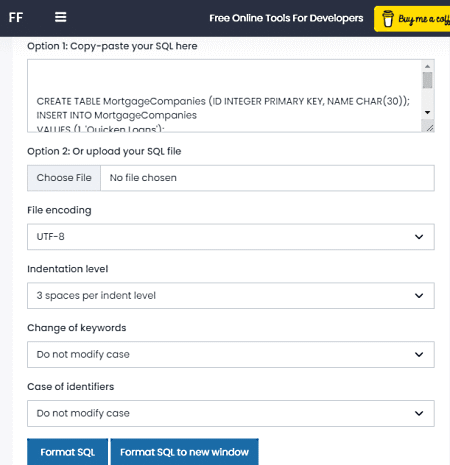Click the Free Online Tools For Developers title
This screenshot has width=450, height=465.
point(286,18)
